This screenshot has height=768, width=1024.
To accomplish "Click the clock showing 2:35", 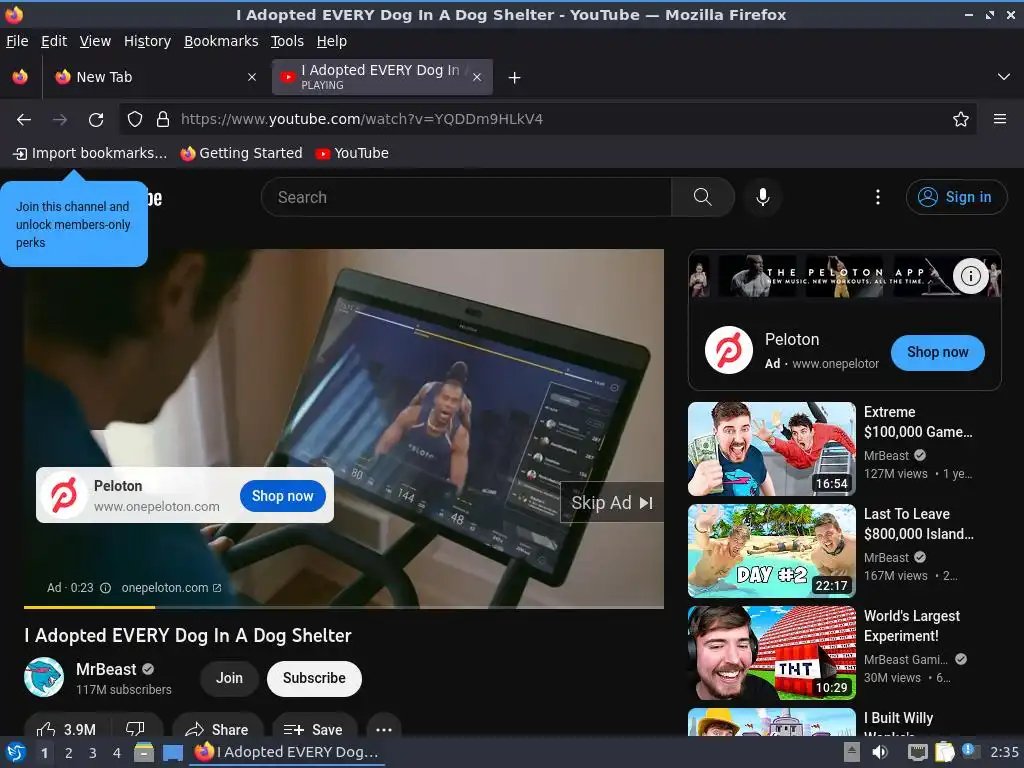I will (x=1004, y=752).
